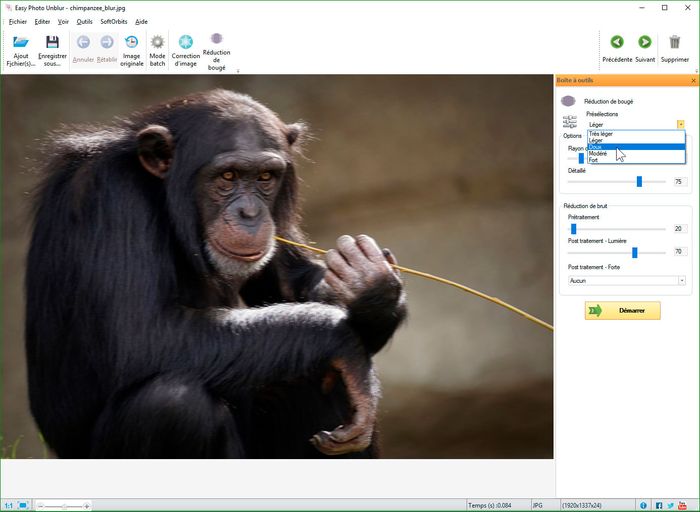Click the Supprimer trash icon
This screenshot has width=700, height=512.
(675, 43)
